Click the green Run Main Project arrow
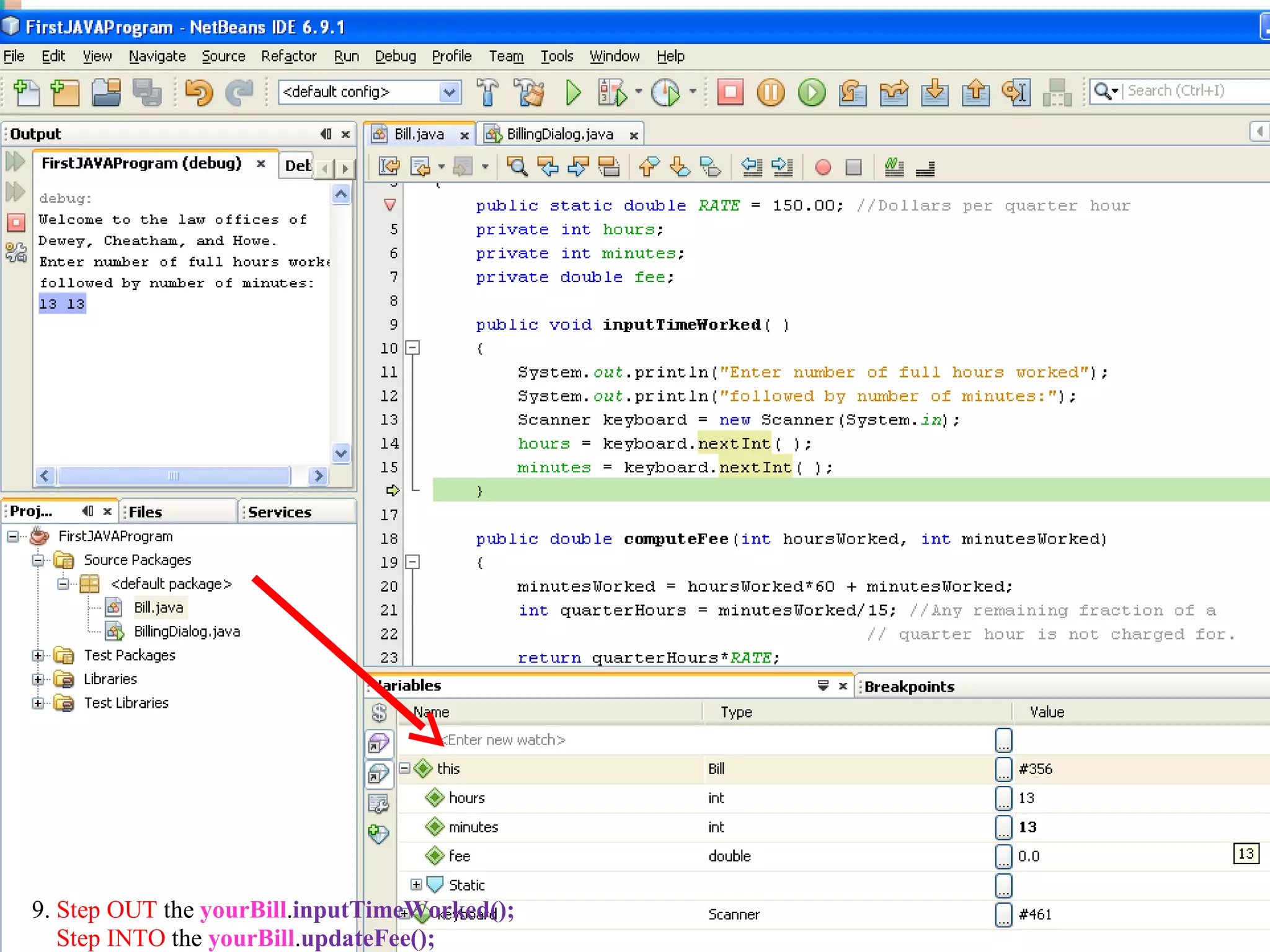Screen dimensions: 1270x952 pos(573,93)
